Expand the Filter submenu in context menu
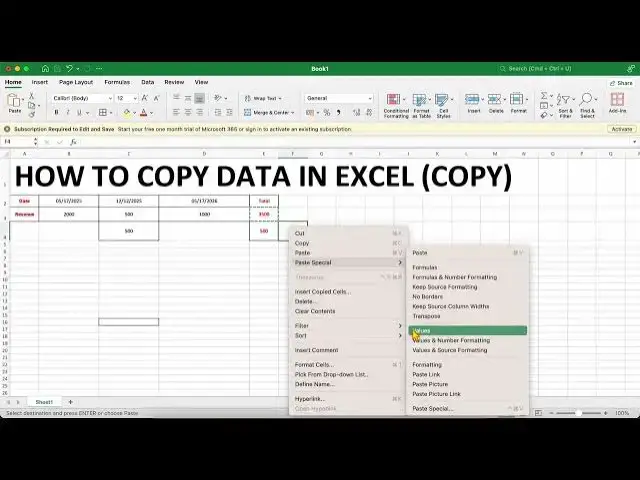Viewport: 640px width, 480px height. pyautogui.click(x=348, y=326)
